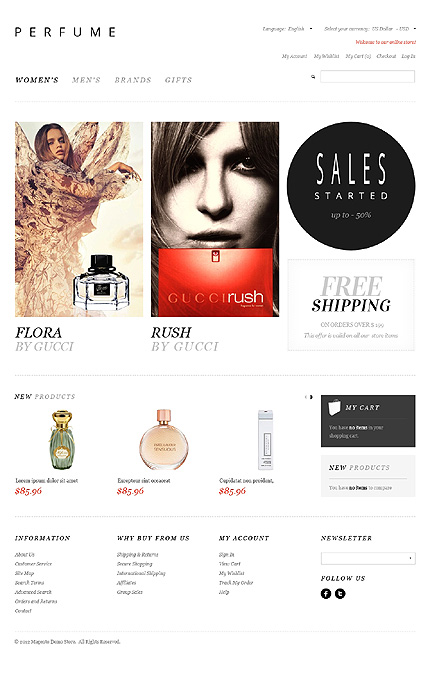The width and height of the screenshot is (430, 680).
Task: Open the Twitter follow icon
Action: 340,594
